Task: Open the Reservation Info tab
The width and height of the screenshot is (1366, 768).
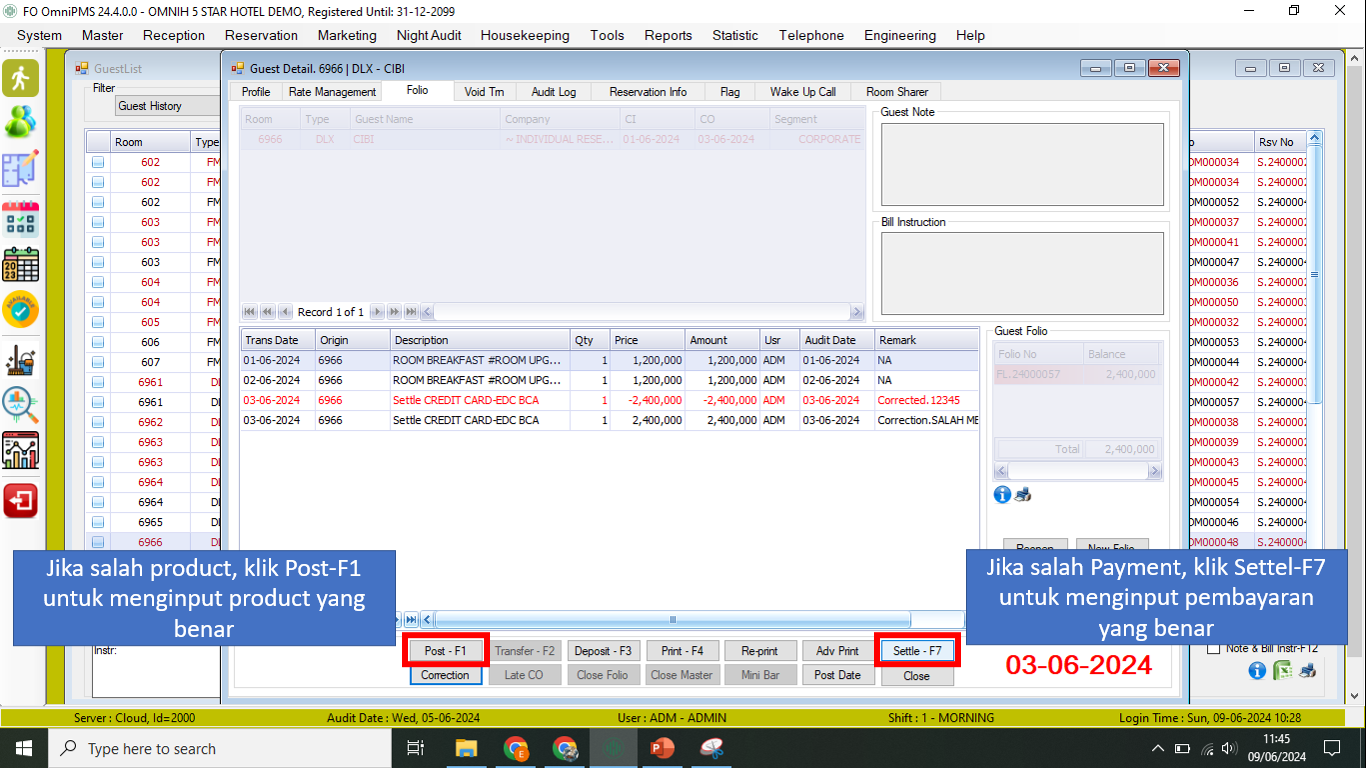Action: pos(648,91)
